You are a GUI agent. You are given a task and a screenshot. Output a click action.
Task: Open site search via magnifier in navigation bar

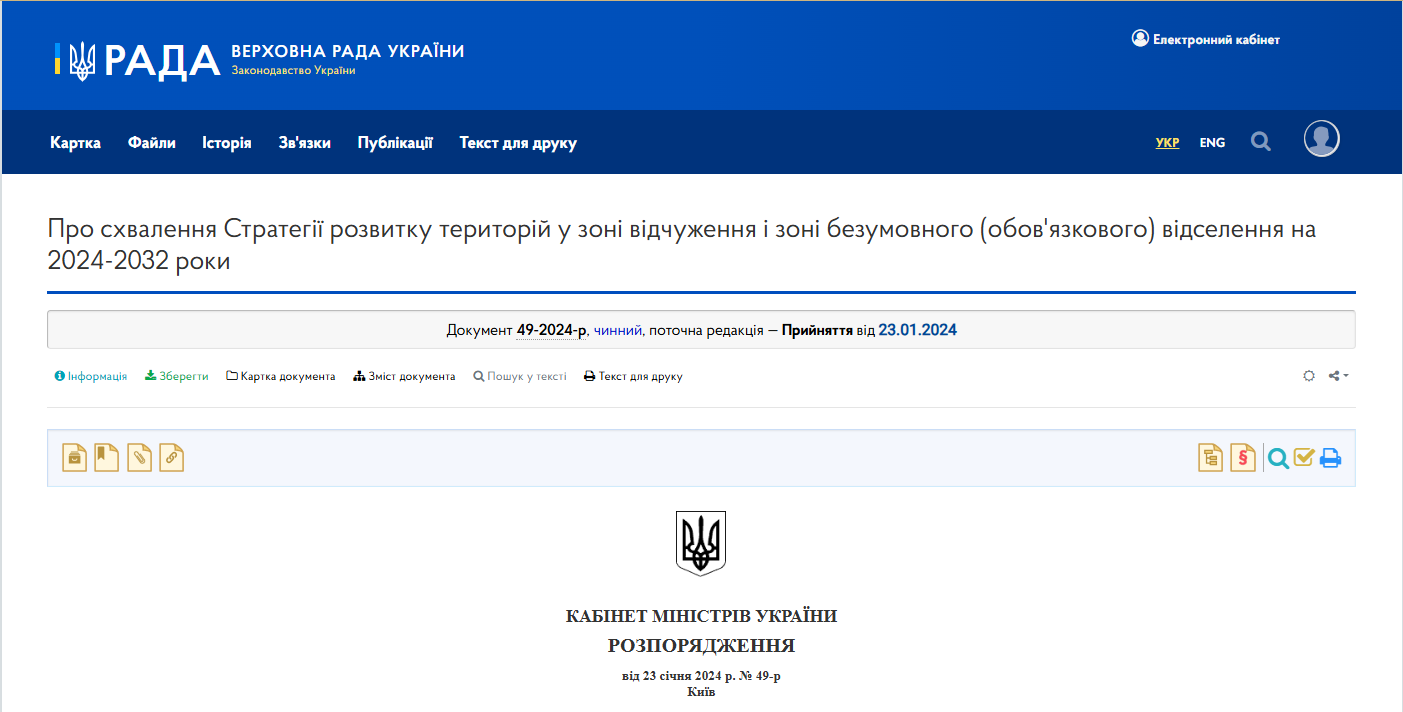(x=1261, y=141)
